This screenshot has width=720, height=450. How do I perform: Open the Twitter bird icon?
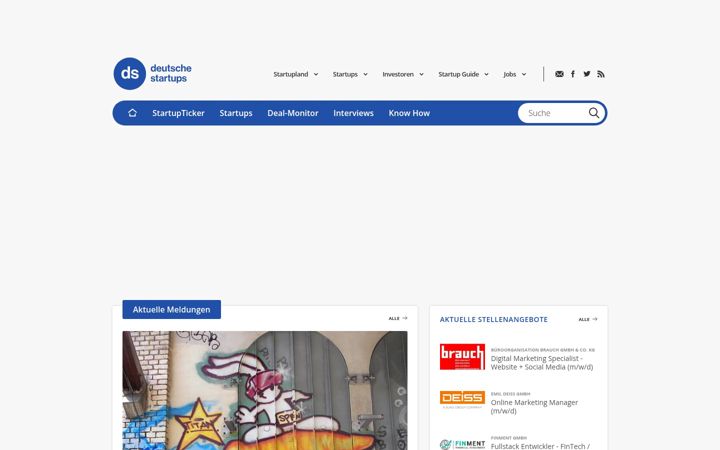pyautogui.click(x=587, y=74)
